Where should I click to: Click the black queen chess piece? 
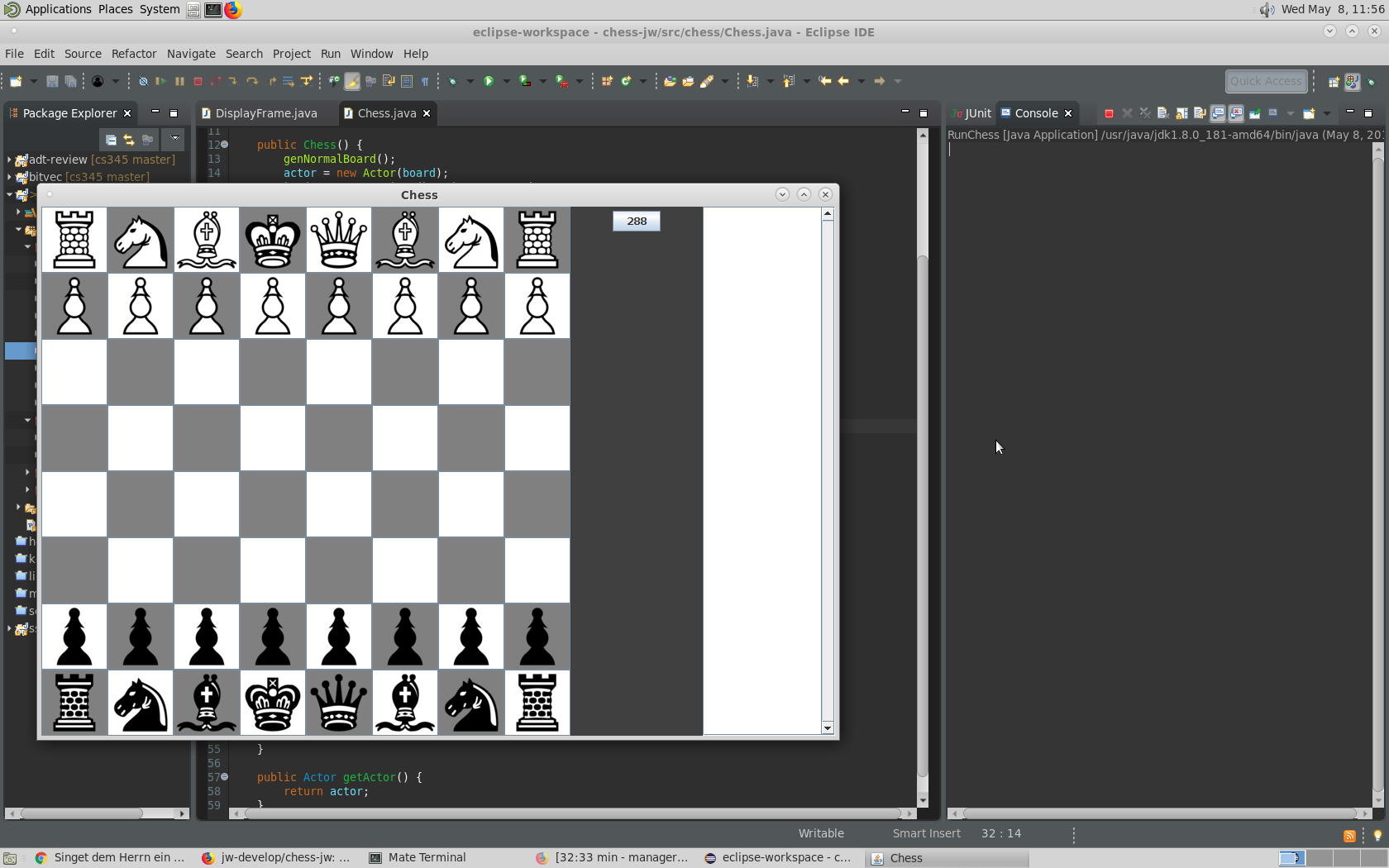[339, 703]
